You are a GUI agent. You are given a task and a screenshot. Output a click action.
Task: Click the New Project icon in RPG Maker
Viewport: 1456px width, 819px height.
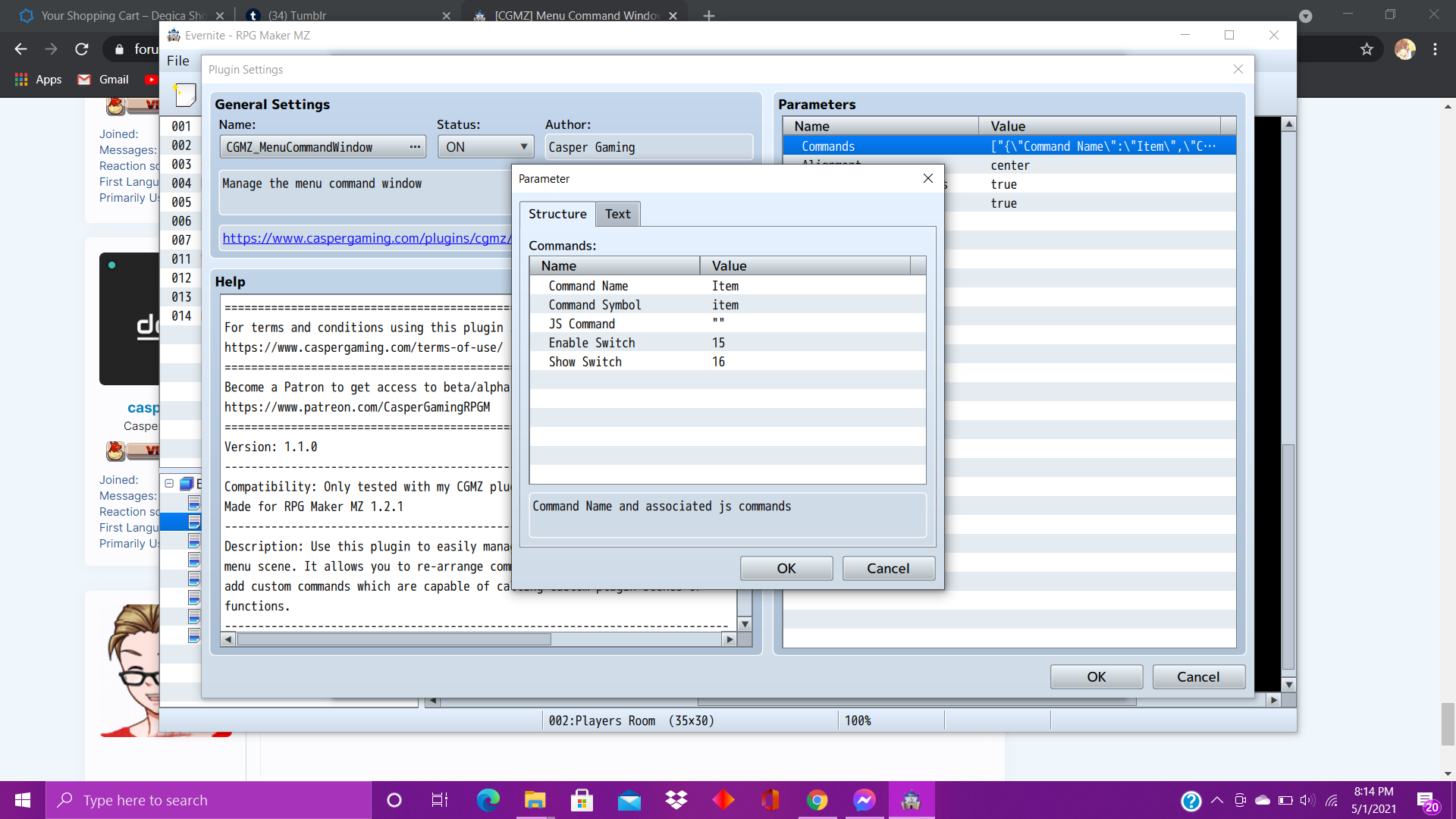point(184,95)
